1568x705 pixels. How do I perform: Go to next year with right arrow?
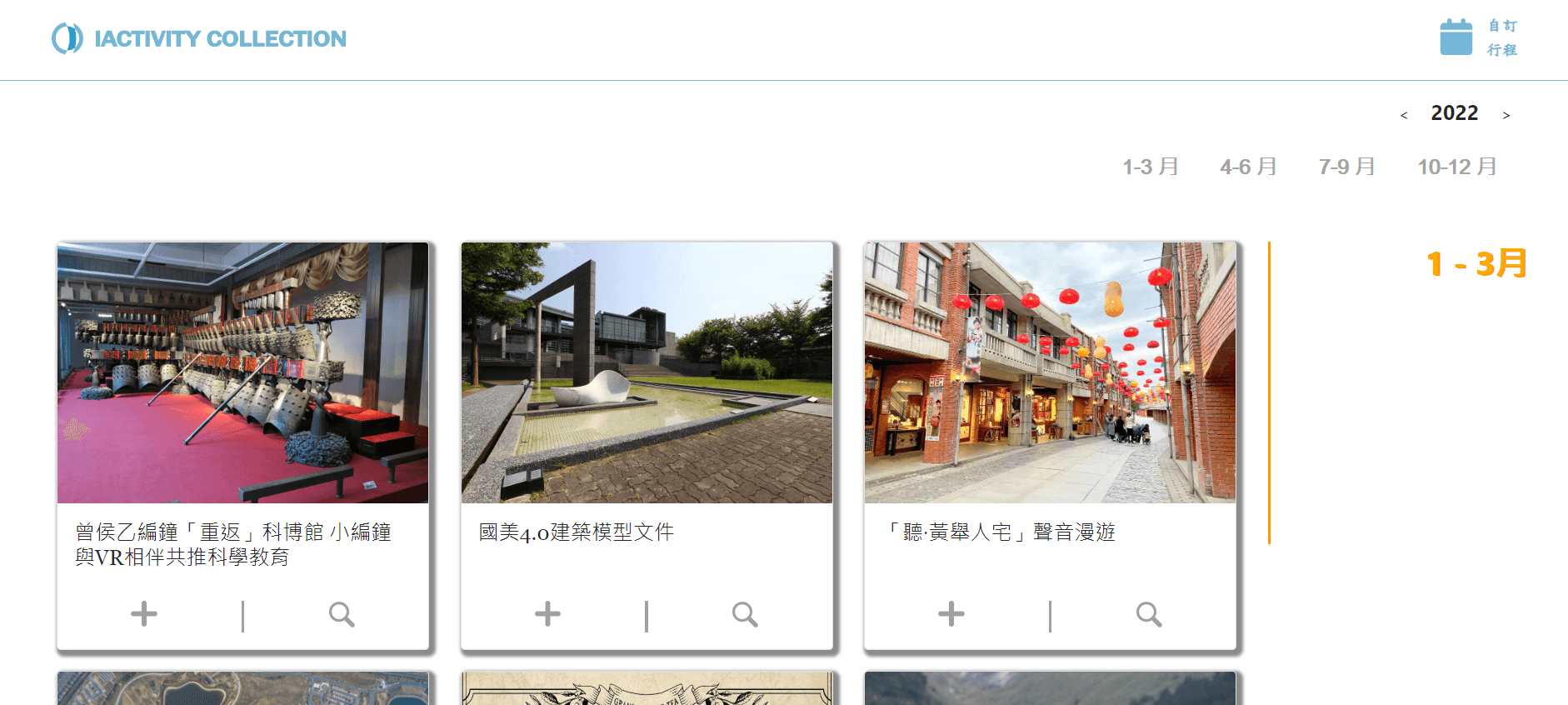click(1506, 115)
